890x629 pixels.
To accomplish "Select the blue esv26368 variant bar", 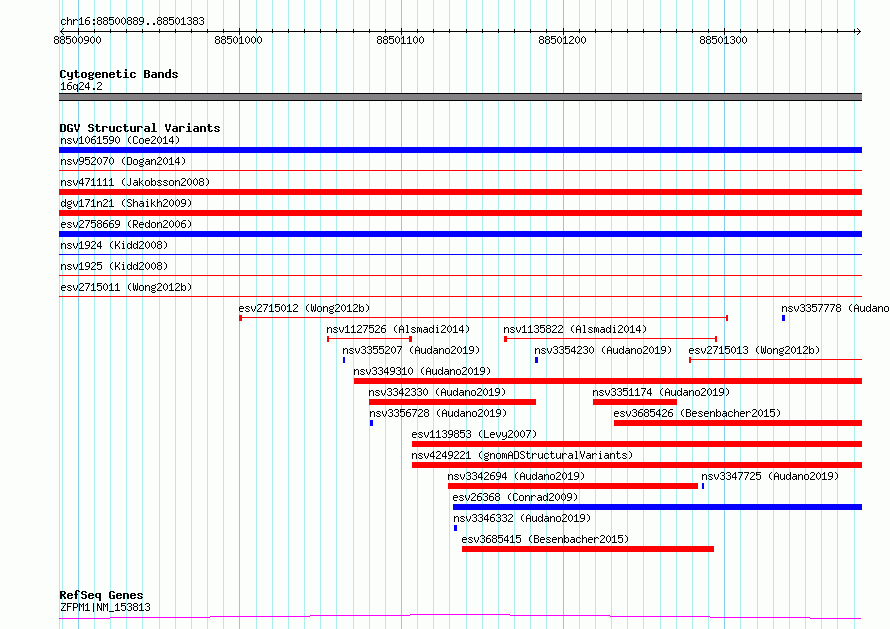I will 657,507.
